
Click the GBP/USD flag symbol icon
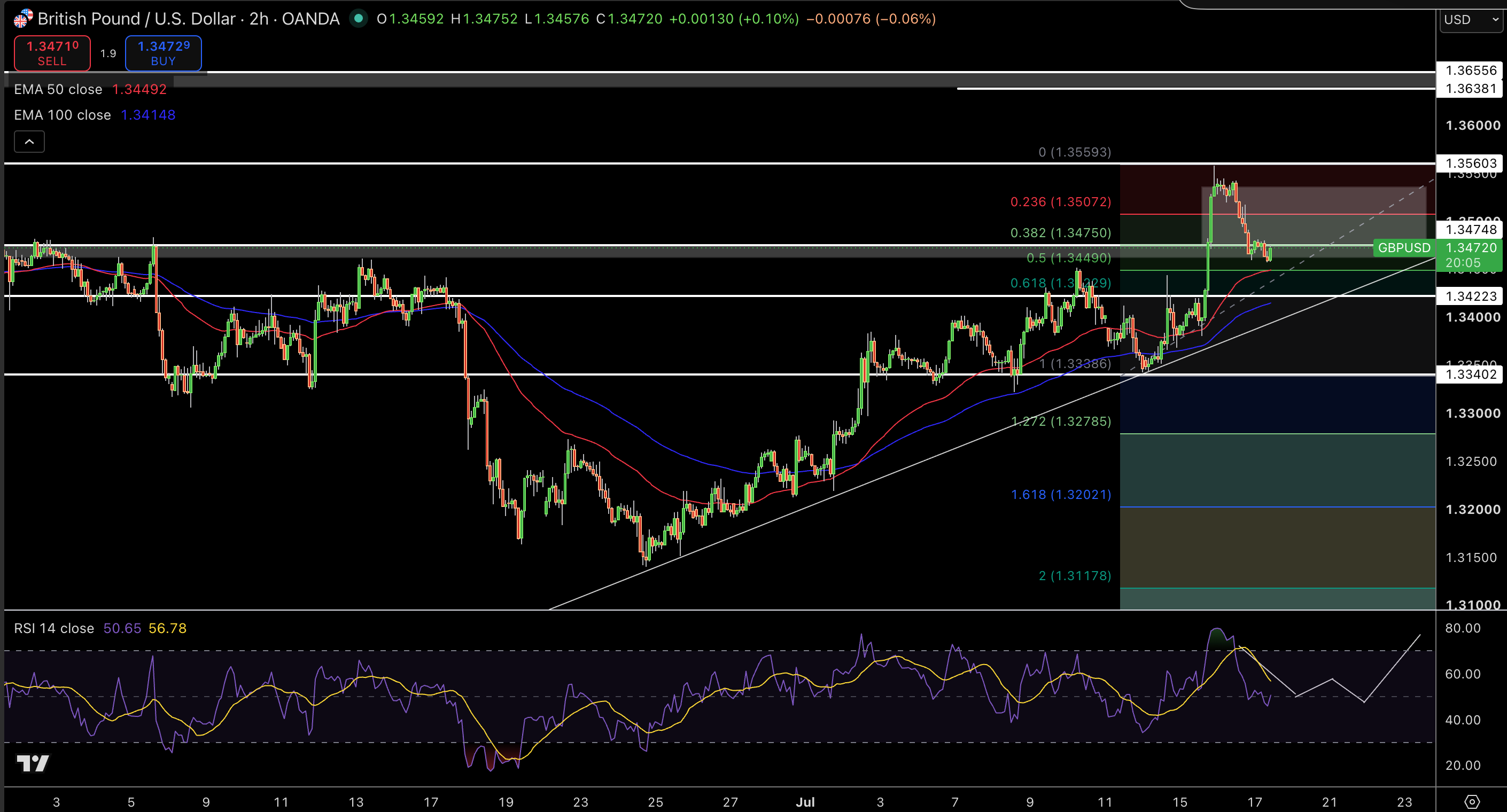tap(24, 19)
